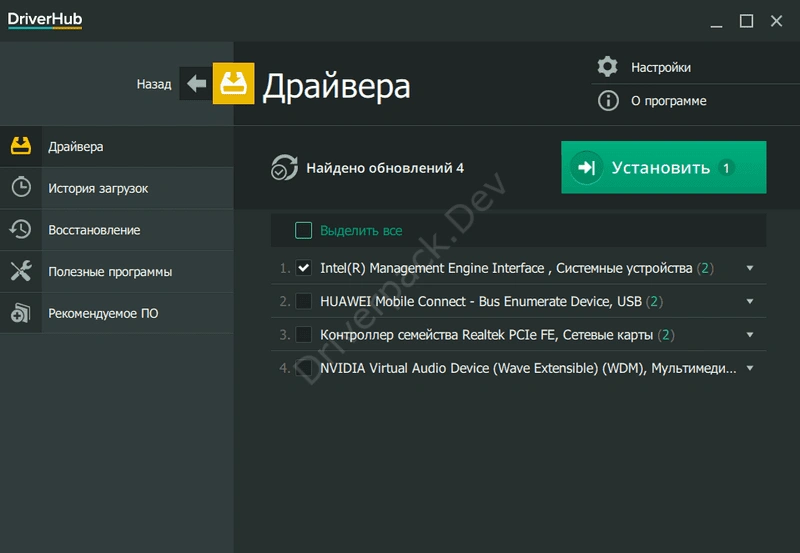Click 'Выделить все' label text

[x=361, y=231]
